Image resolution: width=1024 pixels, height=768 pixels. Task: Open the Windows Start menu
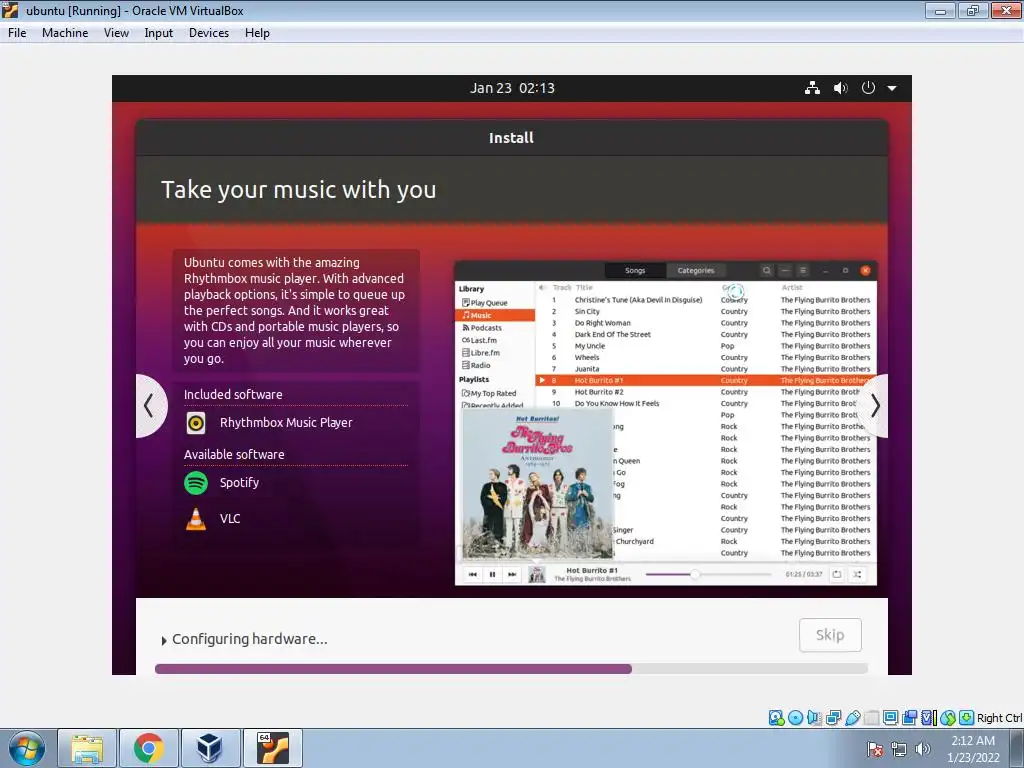click(27, 748)
